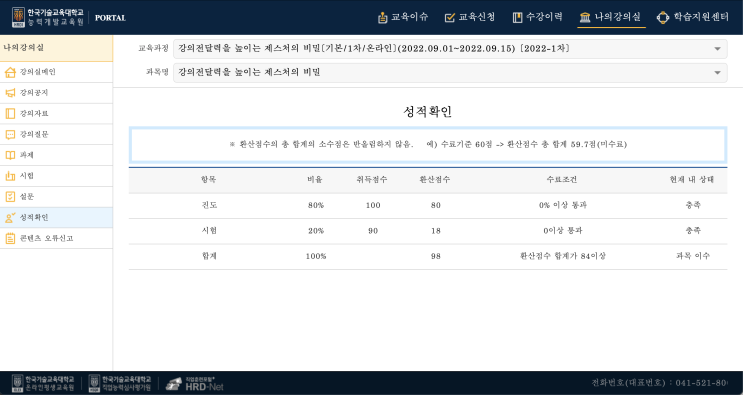The image size is (743, 395).
Task: Click the 콘텐츠 오류신고 clipboard icon
Action: pyautogui.click(x=10, y=238)
